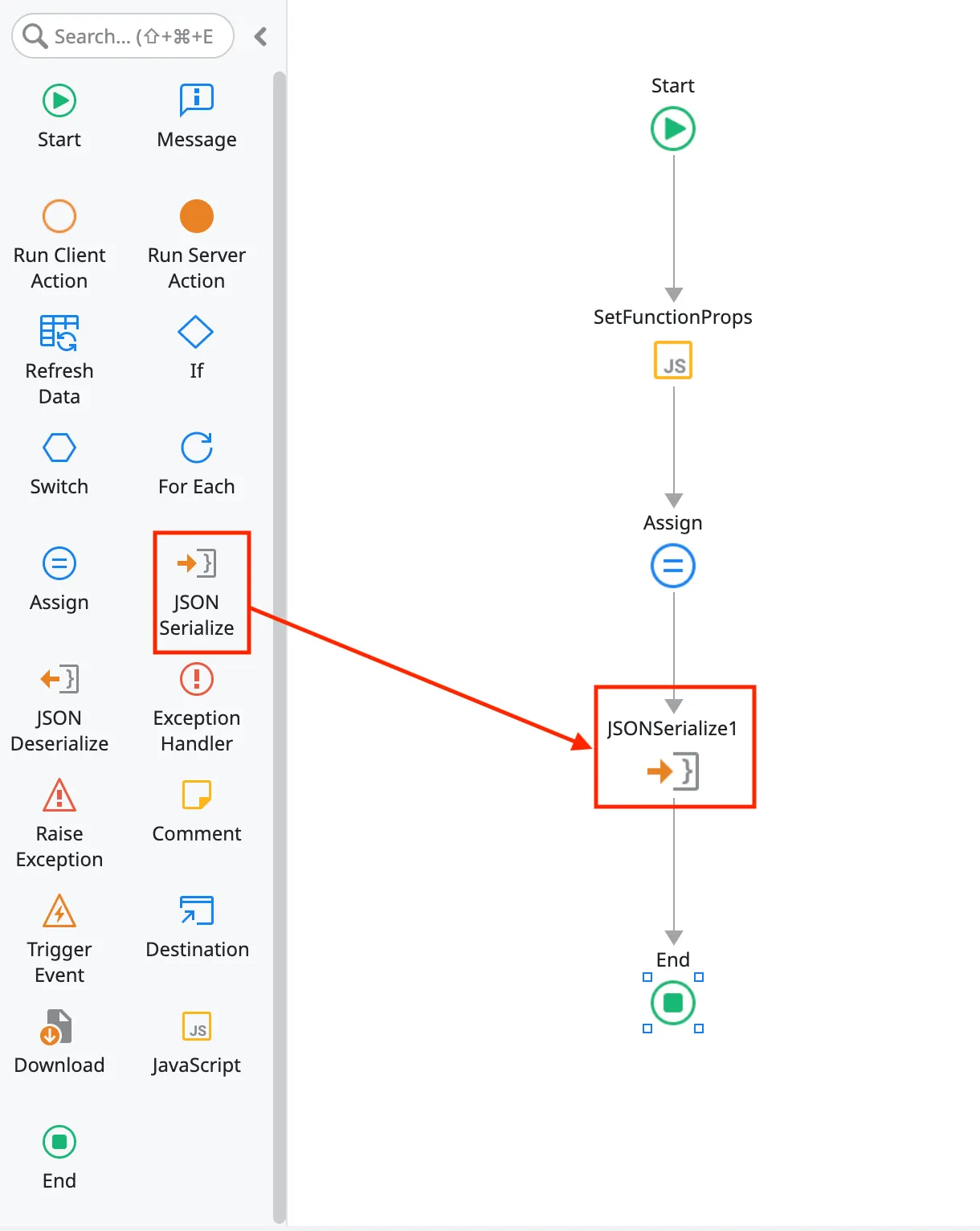
Task: Open the SetFunctionProps node in the flow
Action: click(x=672, y=360)
